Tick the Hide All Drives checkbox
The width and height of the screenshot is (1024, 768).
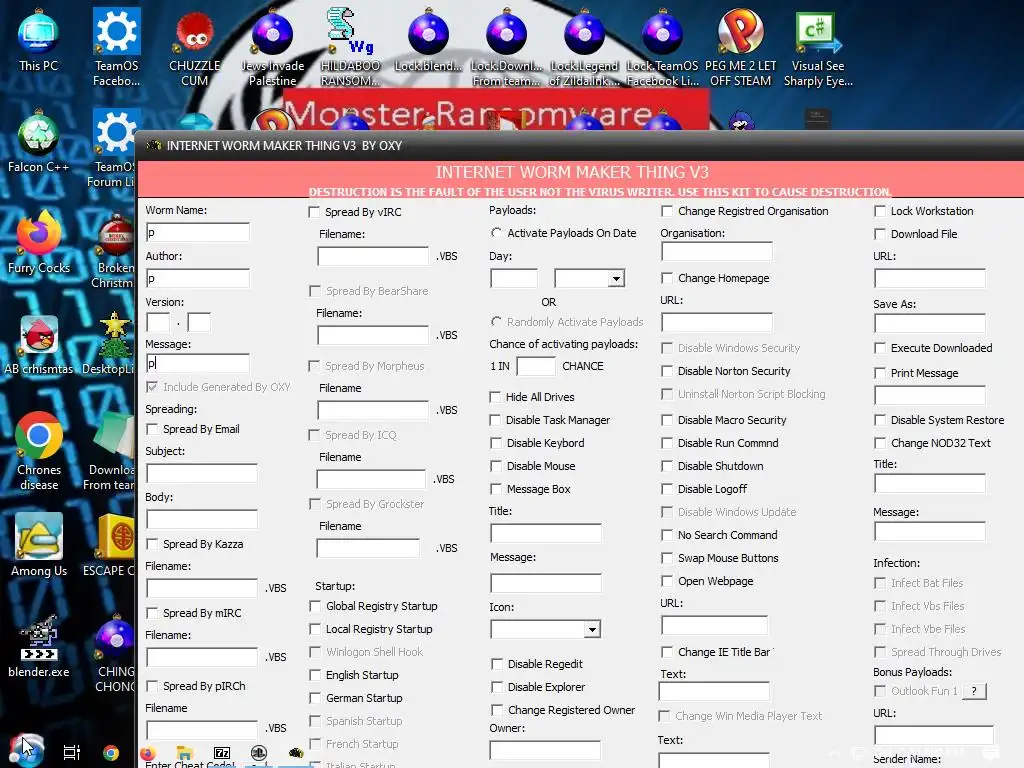click(495, 397)
